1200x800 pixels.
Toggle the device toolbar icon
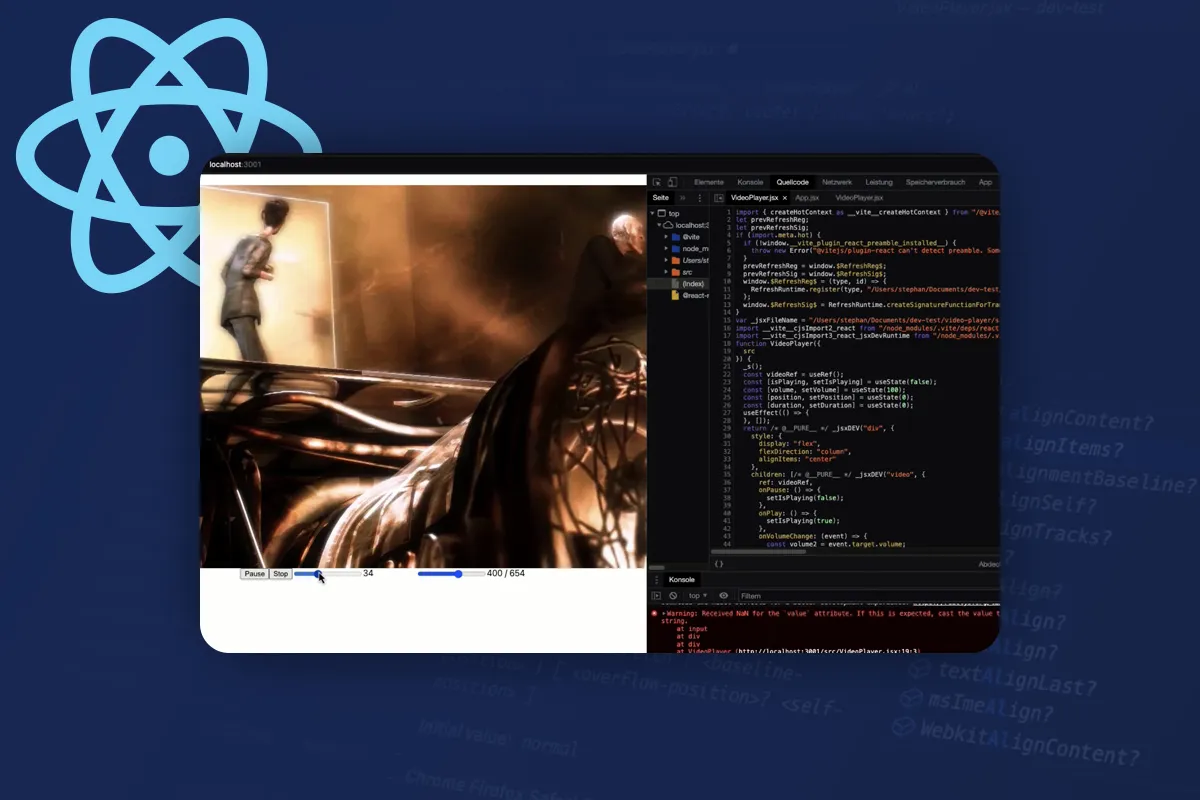[x=672, y=182]
